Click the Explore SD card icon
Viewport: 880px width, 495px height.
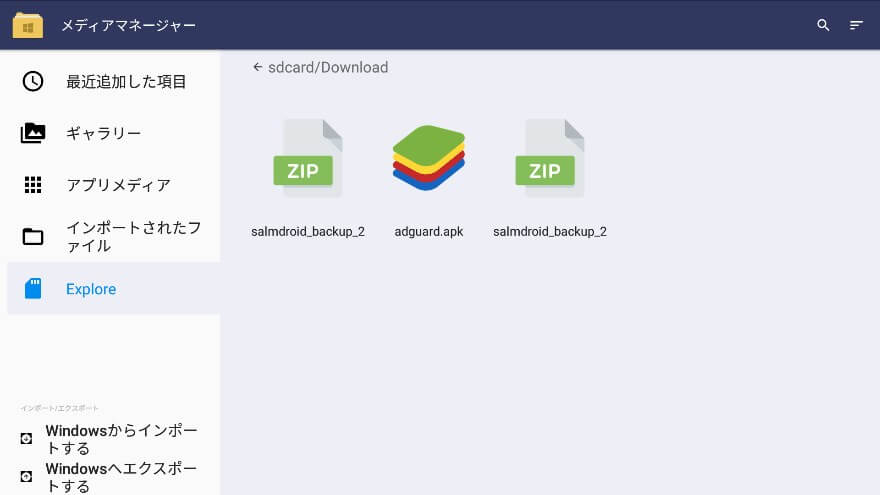pos(33,289)
